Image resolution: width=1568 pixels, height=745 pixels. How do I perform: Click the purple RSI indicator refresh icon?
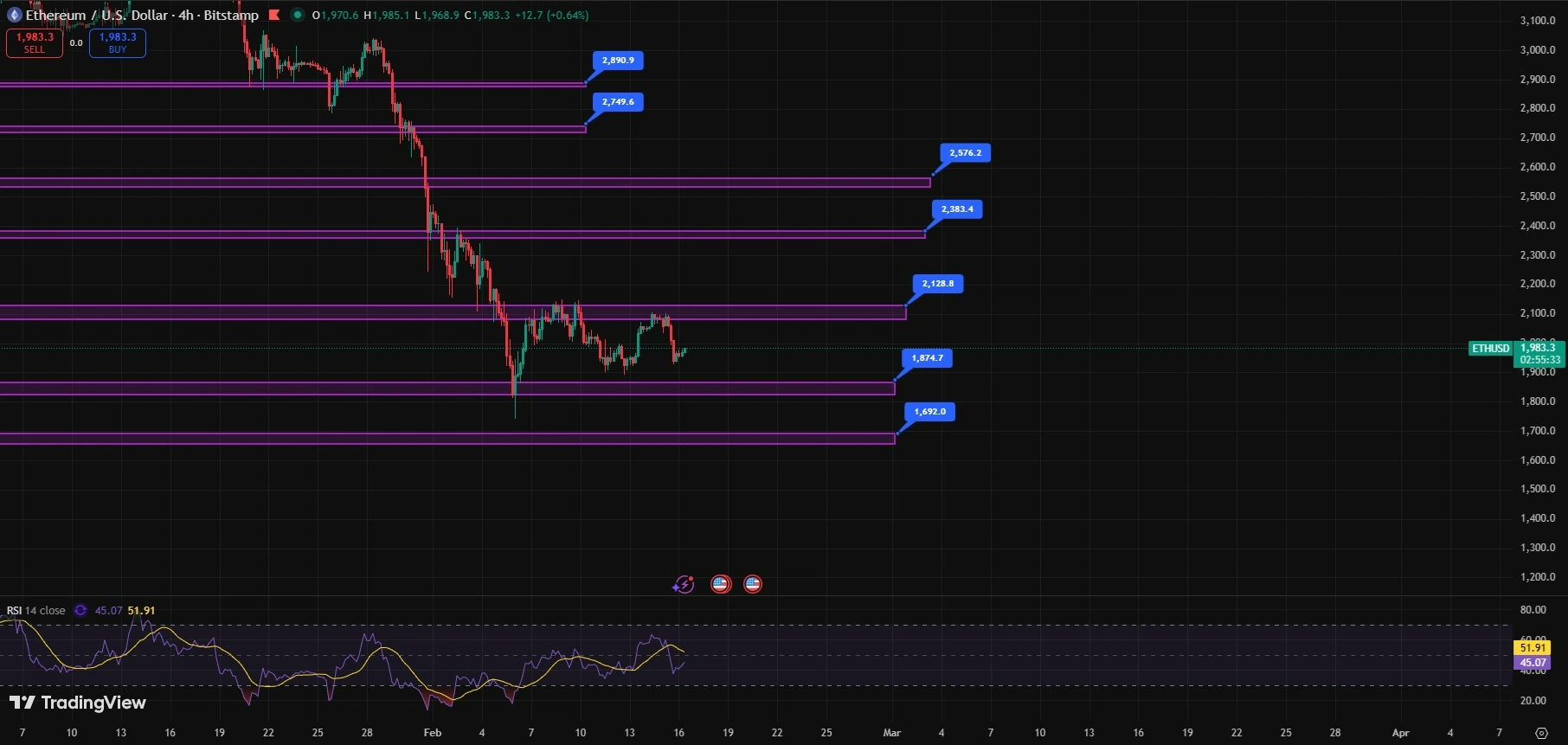pyautogui.click(x=80, y=610)
